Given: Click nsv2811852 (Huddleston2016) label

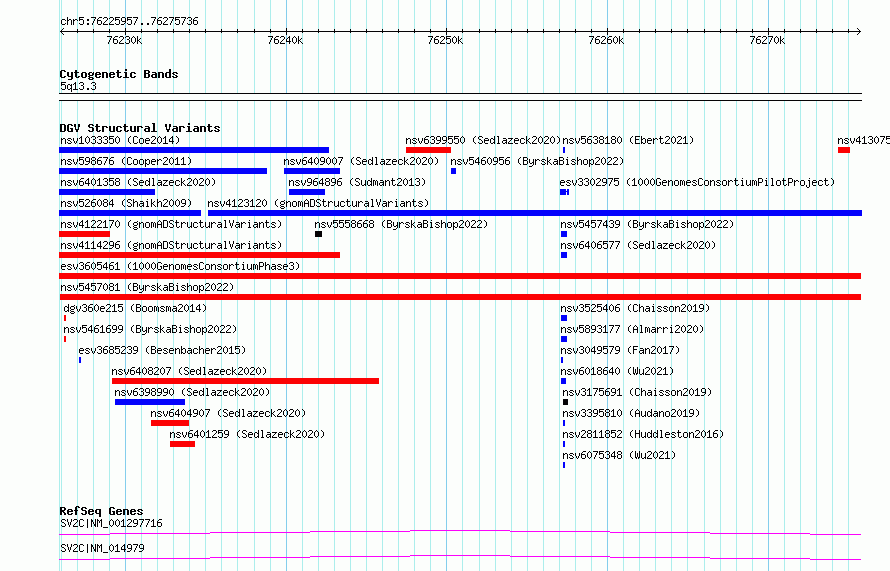Looking at the screenshot, I should [x=643, y=434].
